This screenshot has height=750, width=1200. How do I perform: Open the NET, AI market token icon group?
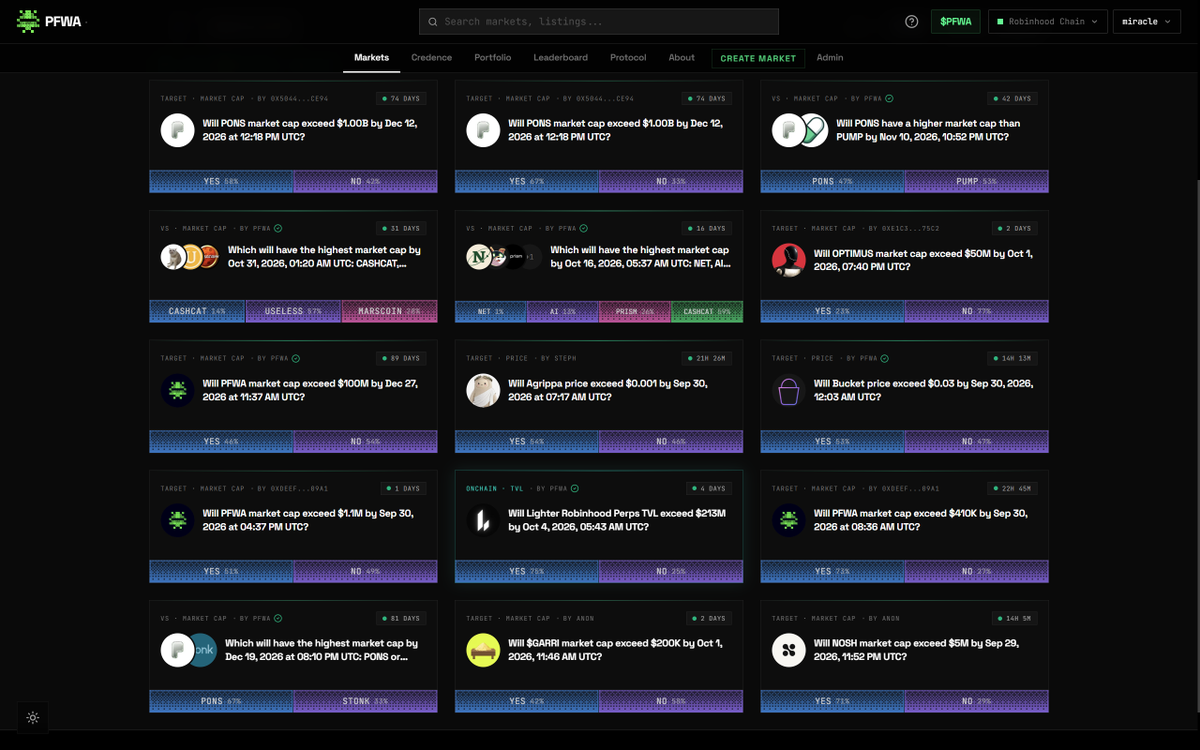pos(504,257)
